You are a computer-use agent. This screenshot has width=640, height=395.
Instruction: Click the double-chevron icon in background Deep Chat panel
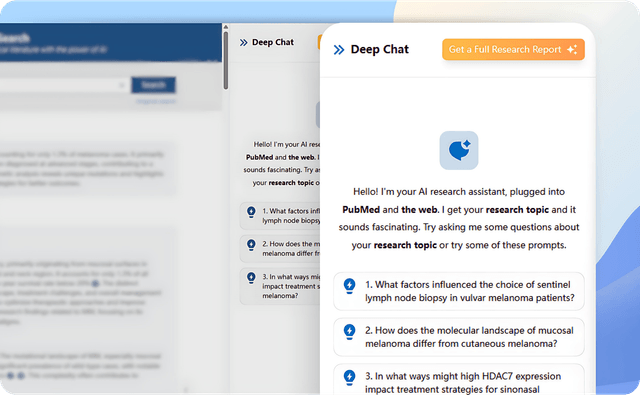pos(244,42)
